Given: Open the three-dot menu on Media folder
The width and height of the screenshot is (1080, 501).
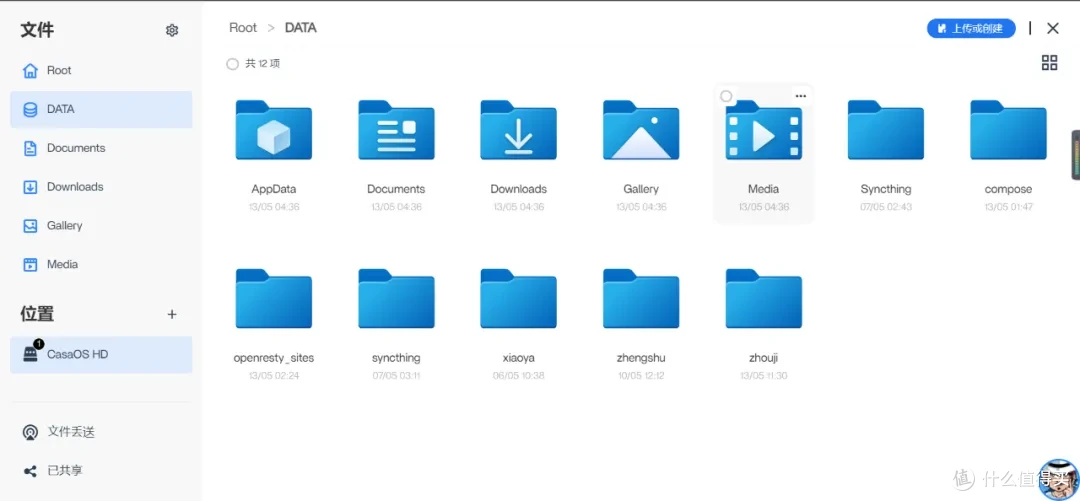Looking at the screenshot, I should pyautogui.click(x=800, y=96).
